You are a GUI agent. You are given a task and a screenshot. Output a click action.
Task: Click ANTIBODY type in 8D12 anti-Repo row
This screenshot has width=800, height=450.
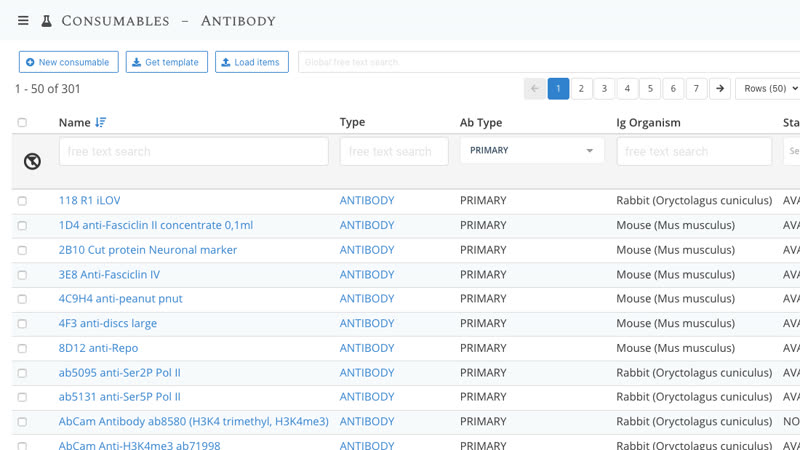(x=367, y=348)
